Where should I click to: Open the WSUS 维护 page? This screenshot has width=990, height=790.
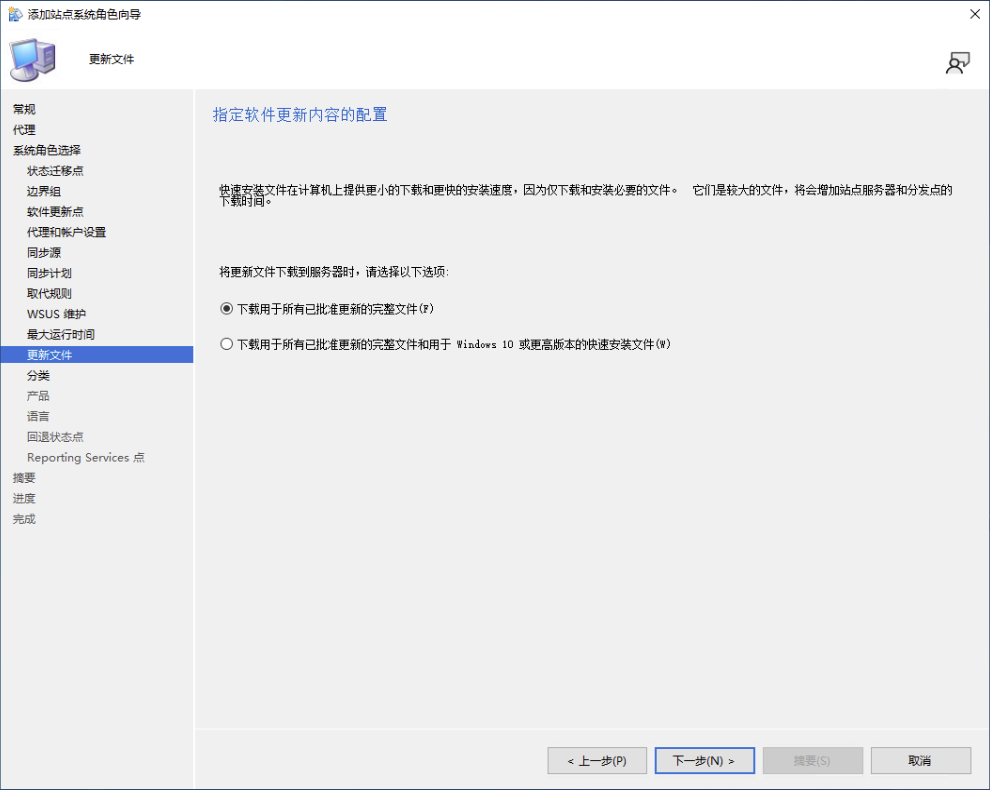click(x=56, y=314)
